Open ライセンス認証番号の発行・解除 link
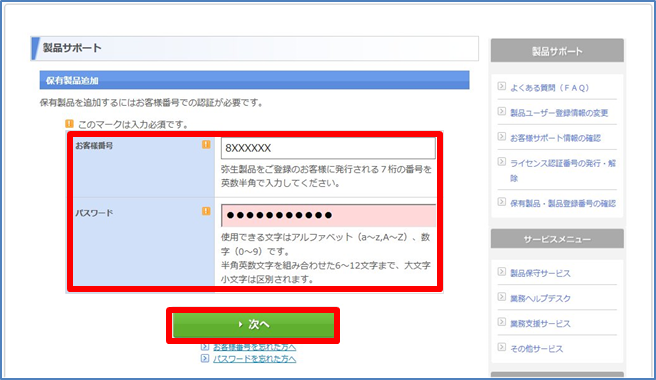656x380 pixels. pos(563,170)
